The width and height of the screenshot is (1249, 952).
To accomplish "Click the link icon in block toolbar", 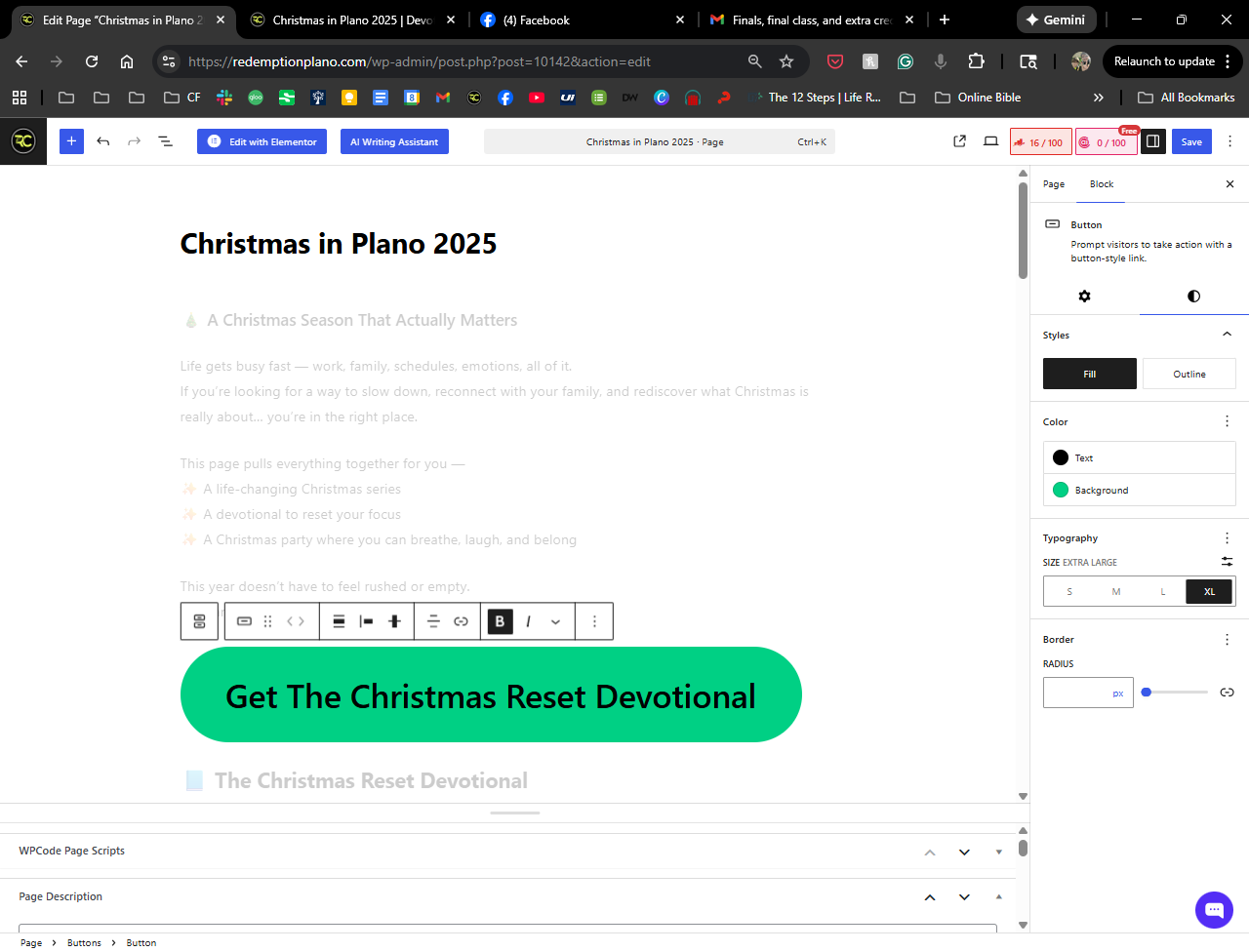I will [x=461, y=621].
